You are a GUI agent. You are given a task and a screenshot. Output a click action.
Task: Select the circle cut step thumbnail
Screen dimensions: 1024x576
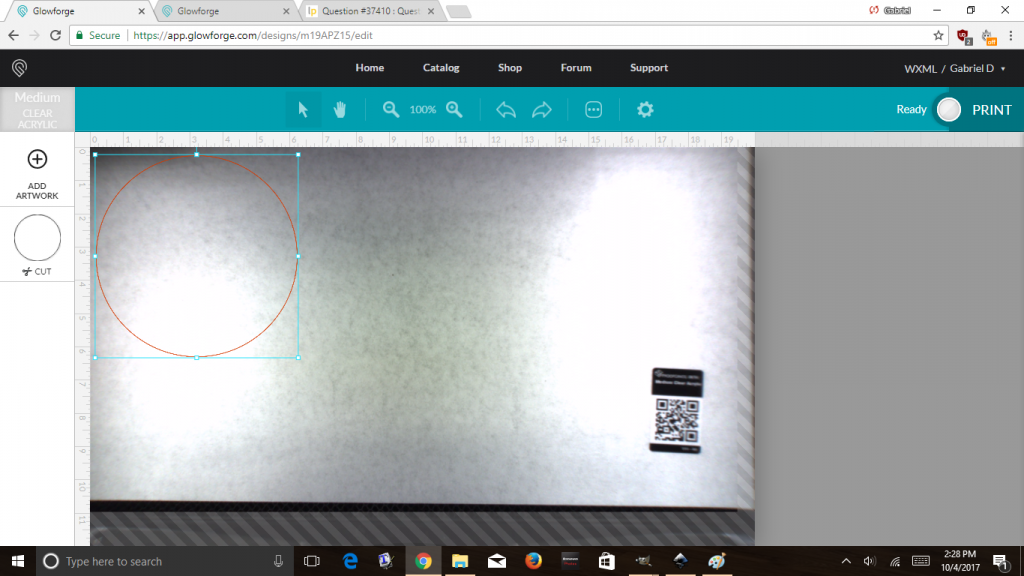pyautogui.click(x=37, y=238)
